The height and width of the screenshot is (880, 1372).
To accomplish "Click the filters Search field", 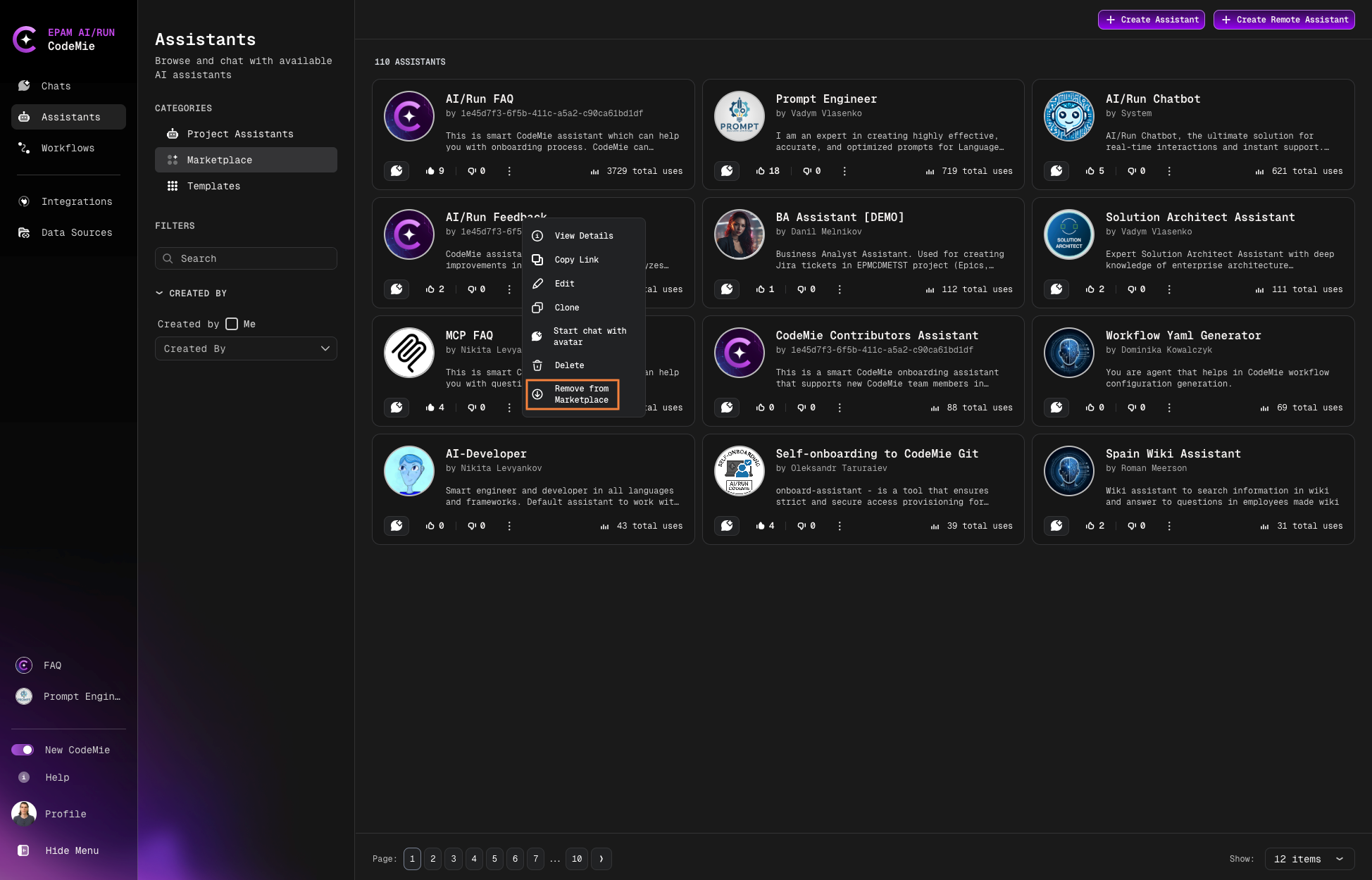I will (x=246, y=258).
